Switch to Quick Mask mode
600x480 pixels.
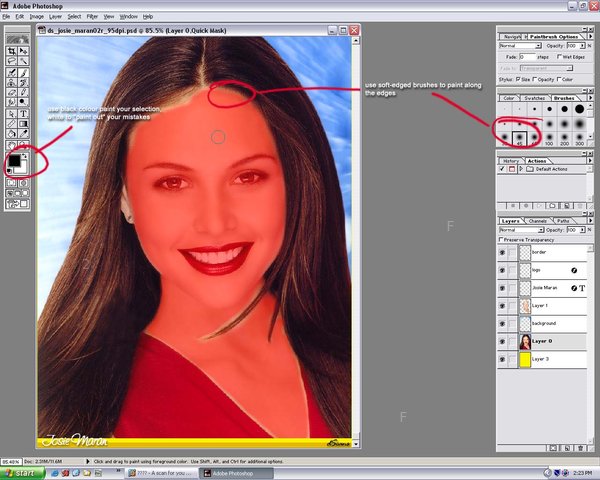[23, 183]
